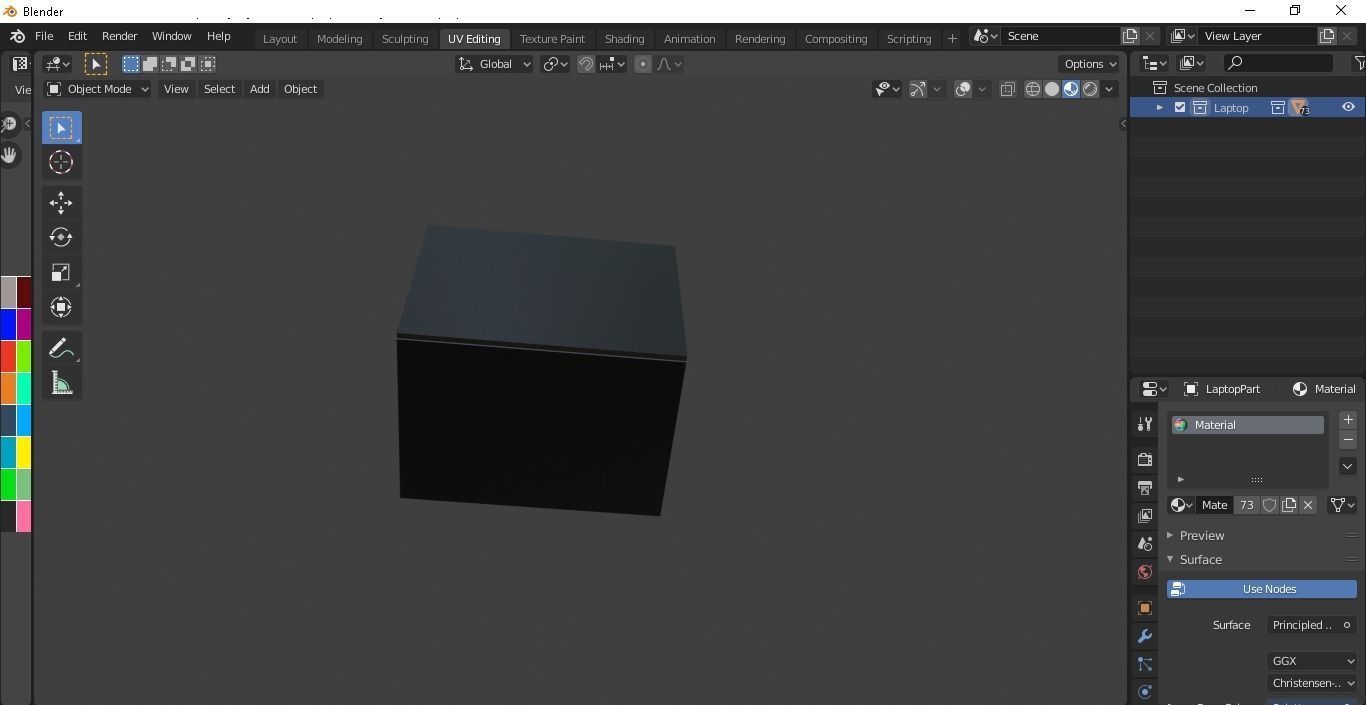
Task: Hide the Laptop collection in viewport
Action: pyautogui.click(x=1348, y=107)
